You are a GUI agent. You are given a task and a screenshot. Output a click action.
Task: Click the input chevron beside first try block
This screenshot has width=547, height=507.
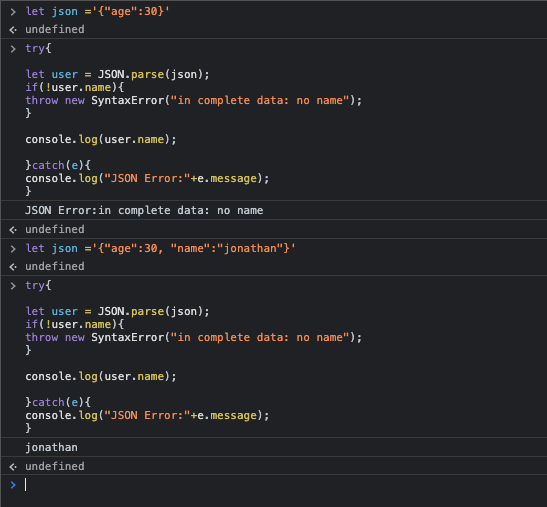point(13,49)
